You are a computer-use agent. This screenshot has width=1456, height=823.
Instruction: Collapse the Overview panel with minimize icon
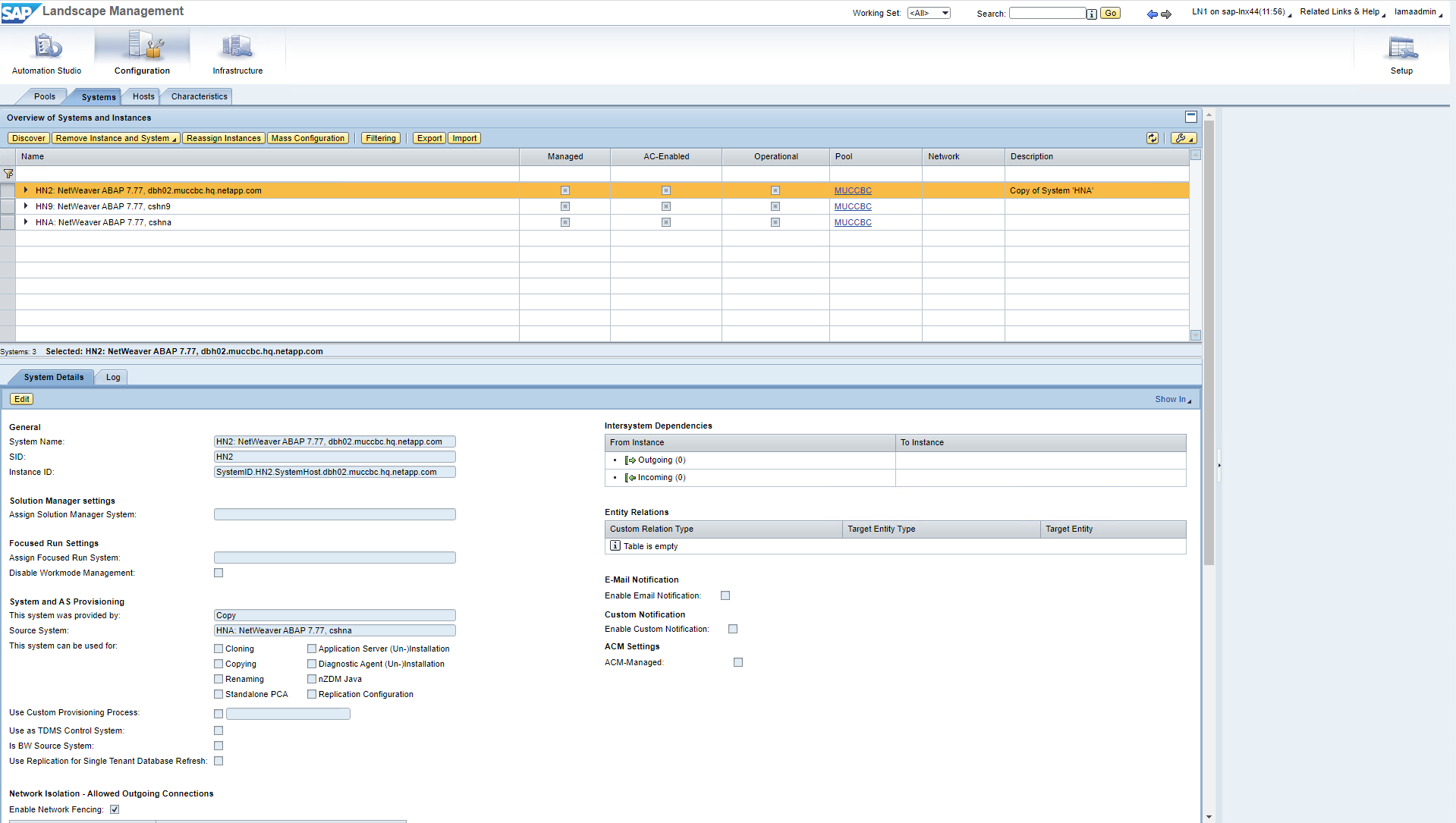coord(1190,117)
